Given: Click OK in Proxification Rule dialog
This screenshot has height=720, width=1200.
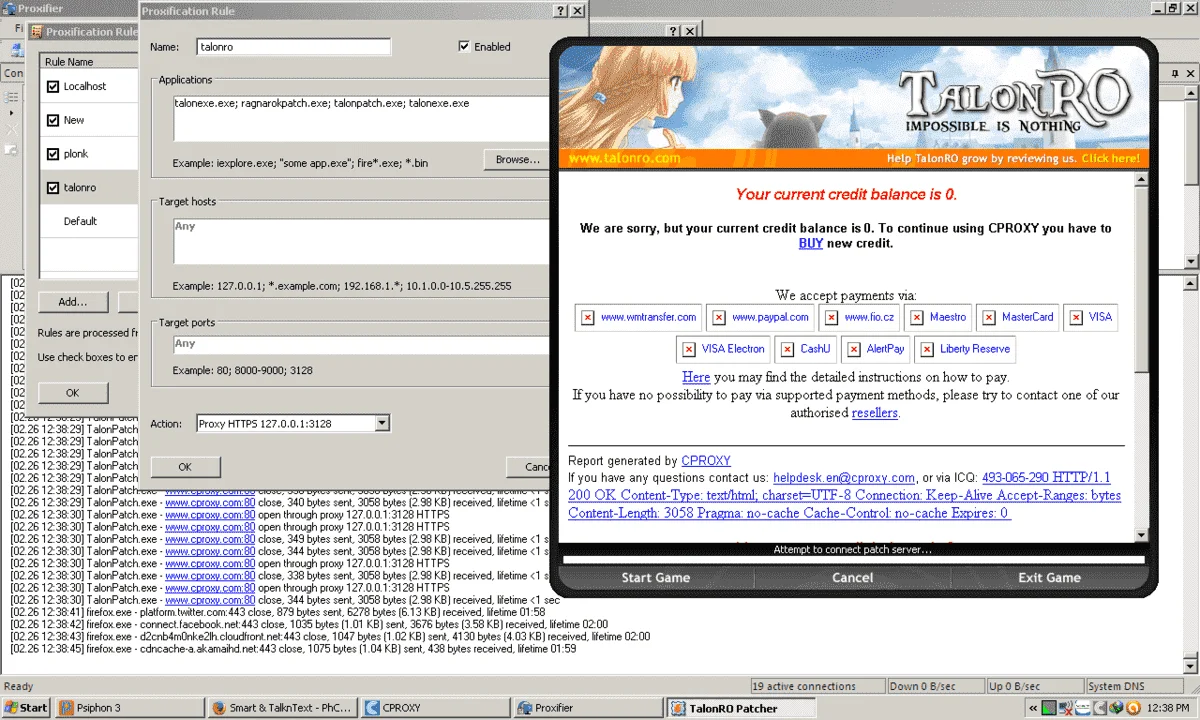Looking at the screenshot, I should pos(185,467).
